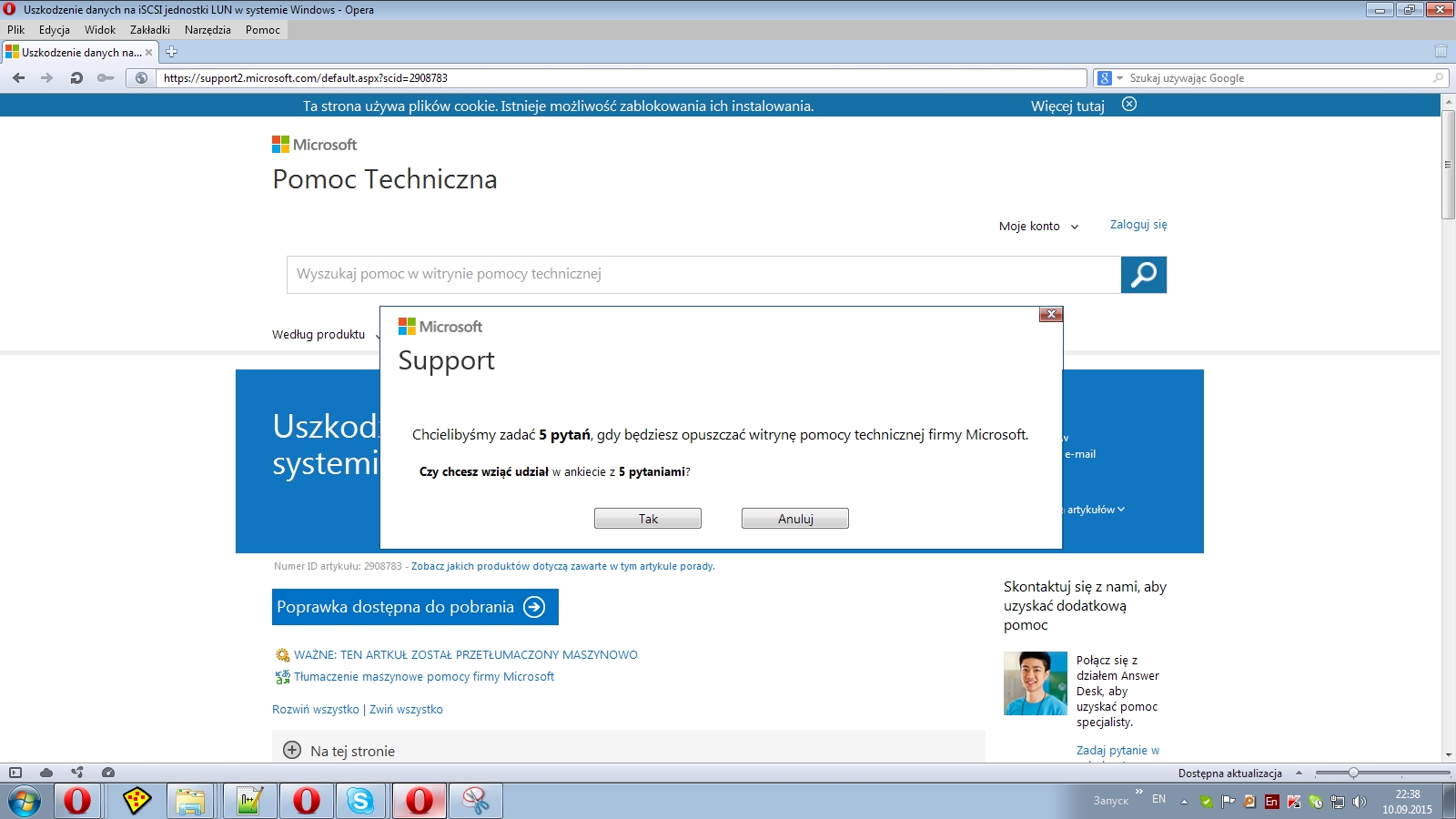Open the Zakładki menu
The width and height of the screenshot is (1456, 819).
pyautogui.click(x=150, y=30)
